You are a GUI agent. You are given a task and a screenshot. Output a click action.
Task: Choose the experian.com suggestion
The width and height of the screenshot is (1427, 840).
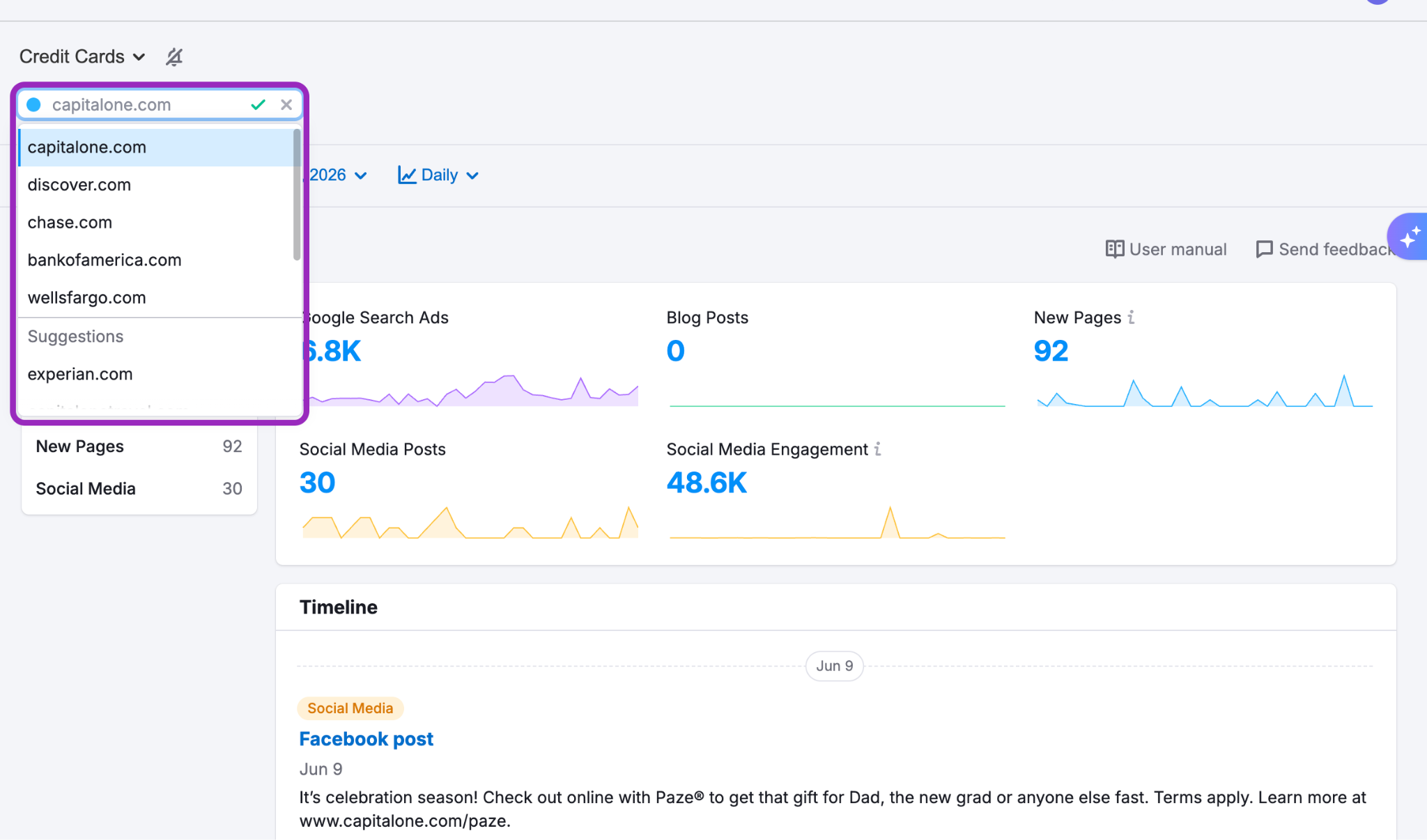tap(157, 374)
